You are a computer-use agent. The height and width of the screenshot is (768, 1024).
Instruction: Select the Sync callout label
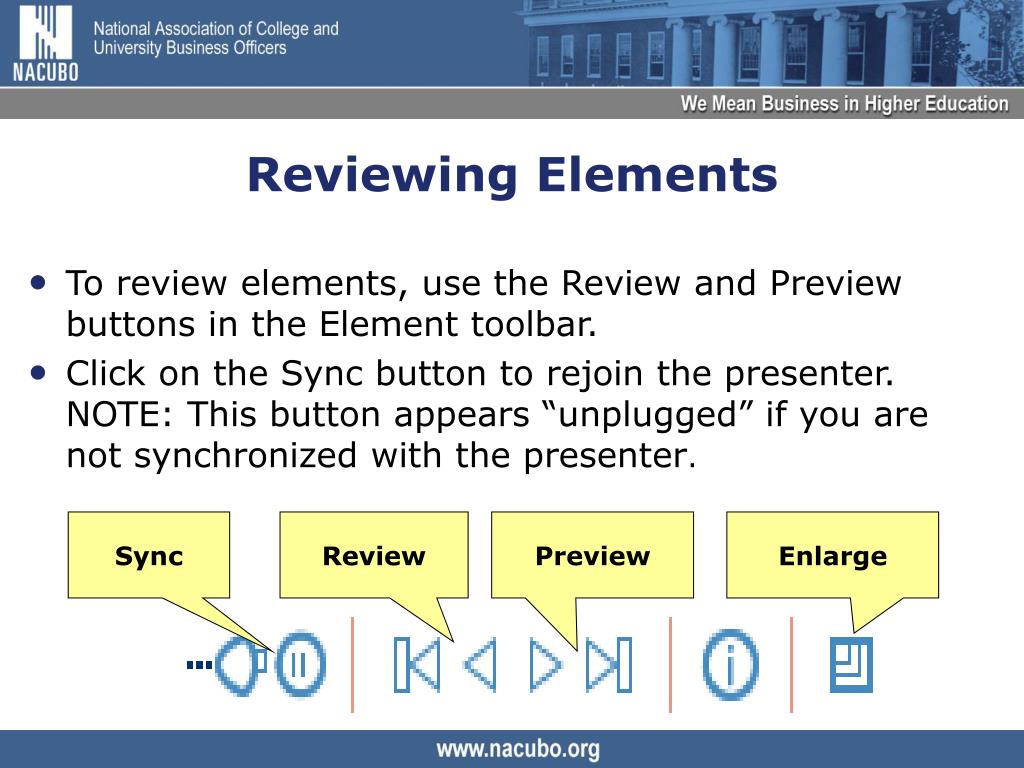149,556
